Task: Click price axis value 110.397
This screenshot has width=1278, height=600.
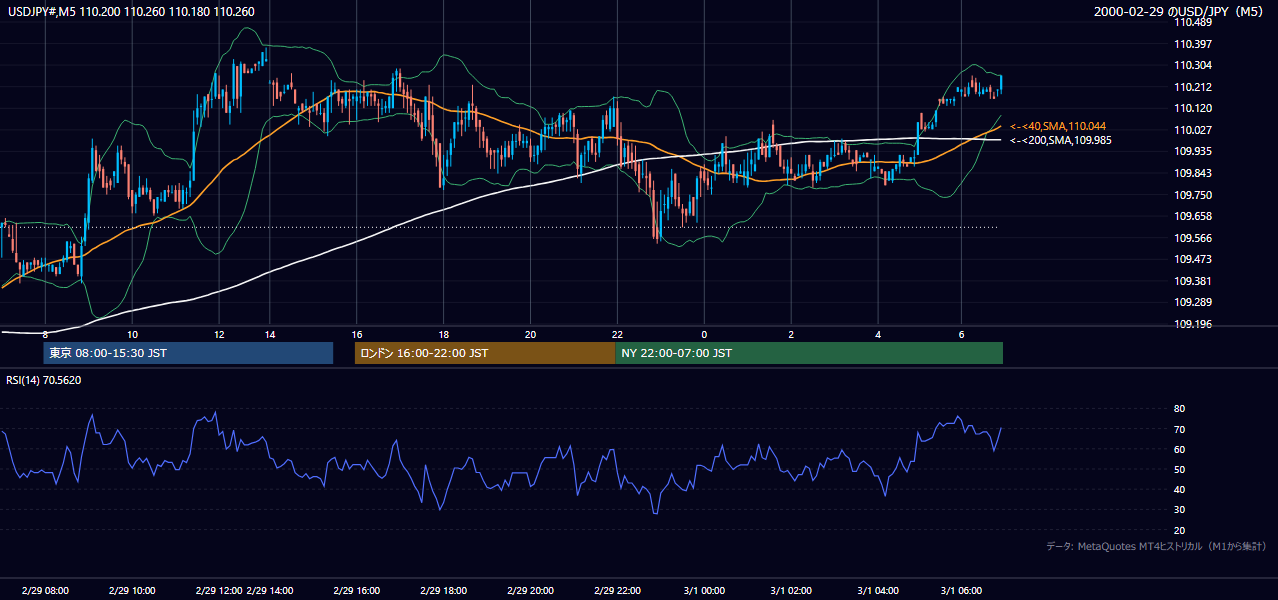Action: point(1192,44)
